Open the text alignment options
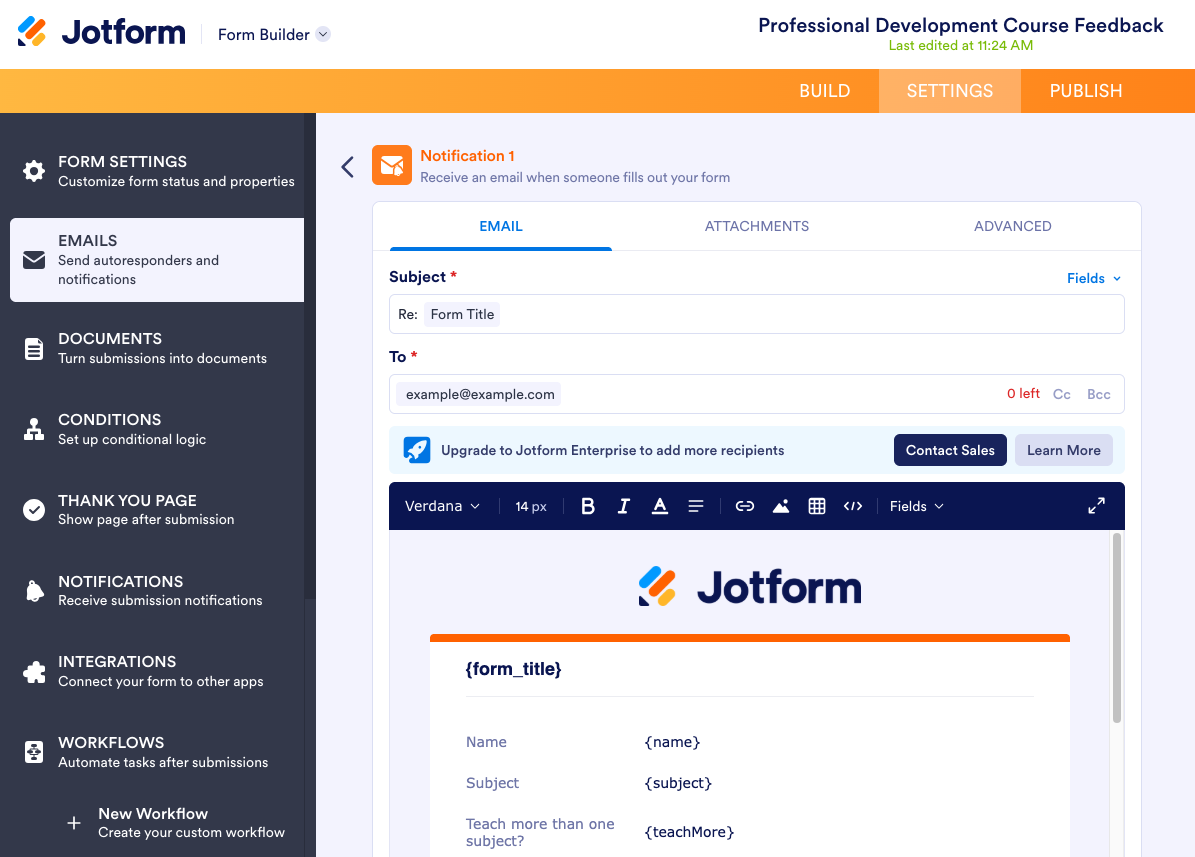 pyautogui.click(x=696, y=506)
